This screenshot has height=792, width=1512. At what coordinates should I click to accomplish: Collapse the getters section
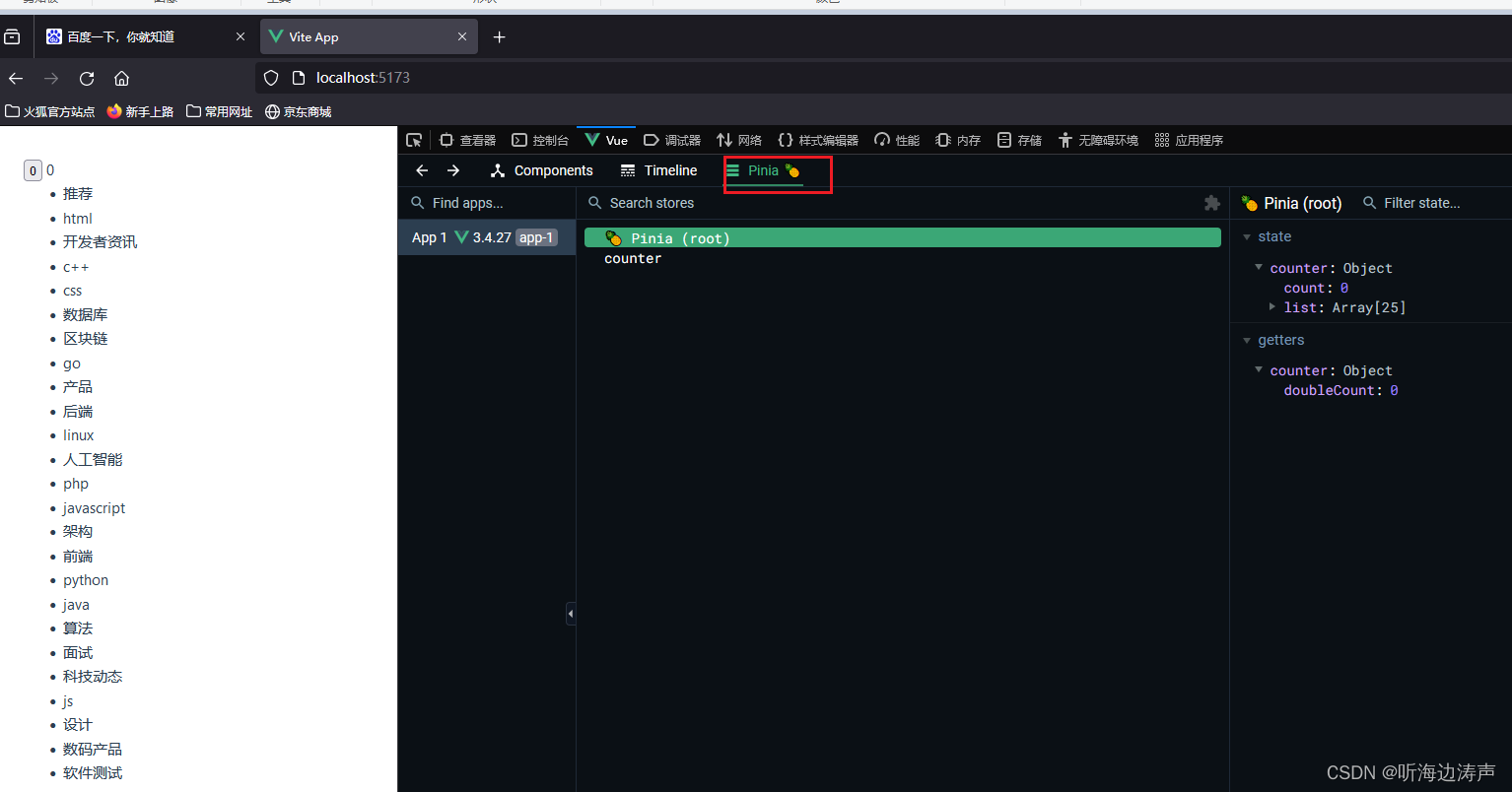pyautogui.click(x=1247, y=340)
